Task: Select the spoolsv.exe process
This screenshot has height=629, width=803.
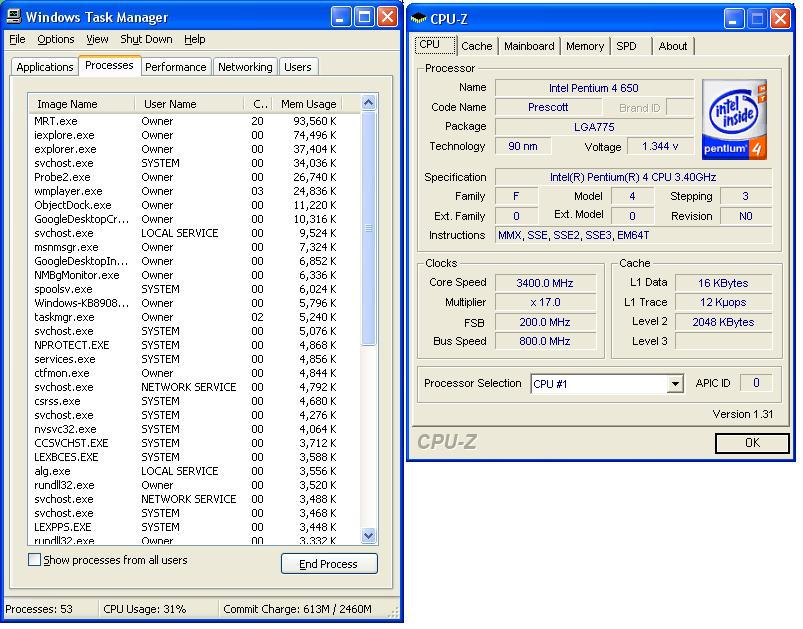Action: [x=186, y=289]
